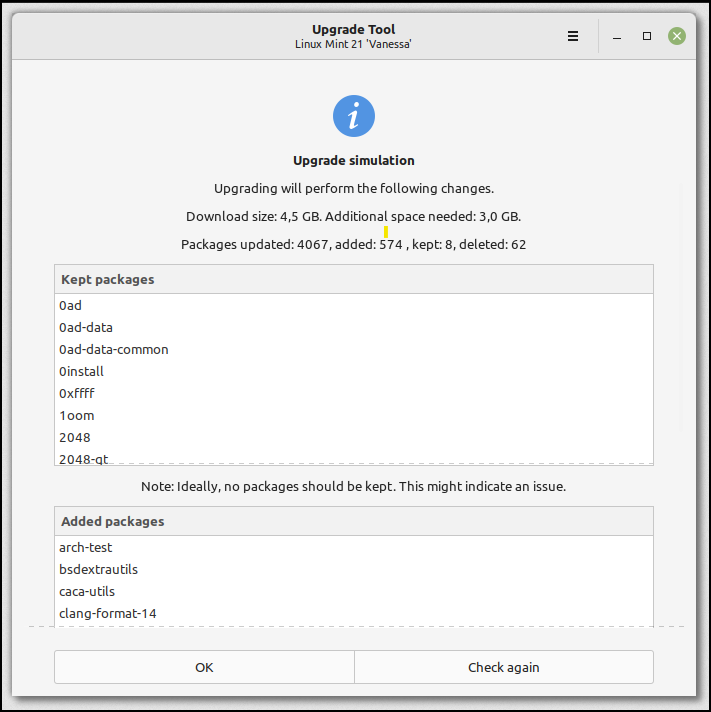Select the 0ad package row
This screenshot has width=711, height=712.
[x=354, y=306]
